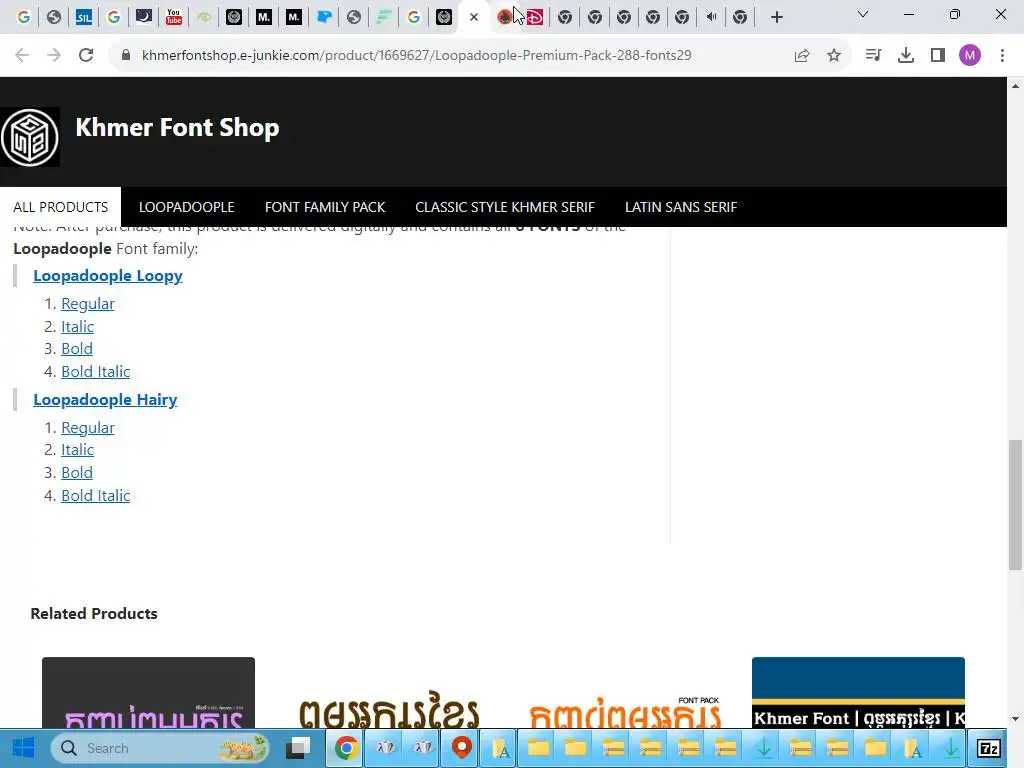The height and width of the screenshot is (768, 1024).
Task: Share this page using the share icon
Action: click(x=802, y=56)
